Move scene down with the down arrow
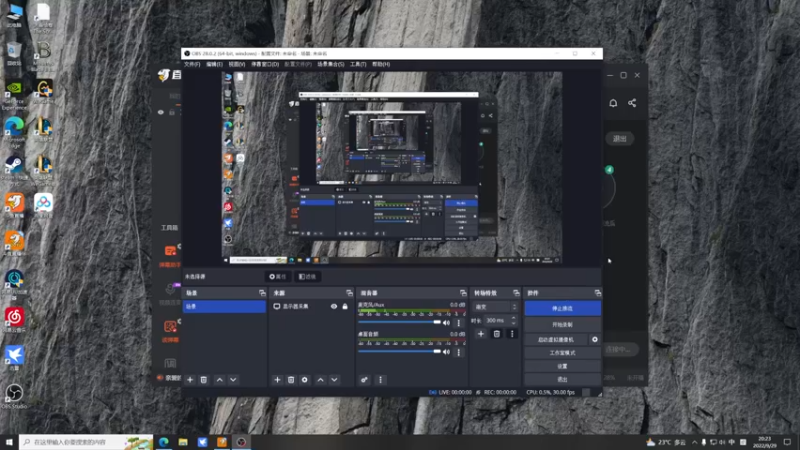The image size is (800, 450). point(233,380)
